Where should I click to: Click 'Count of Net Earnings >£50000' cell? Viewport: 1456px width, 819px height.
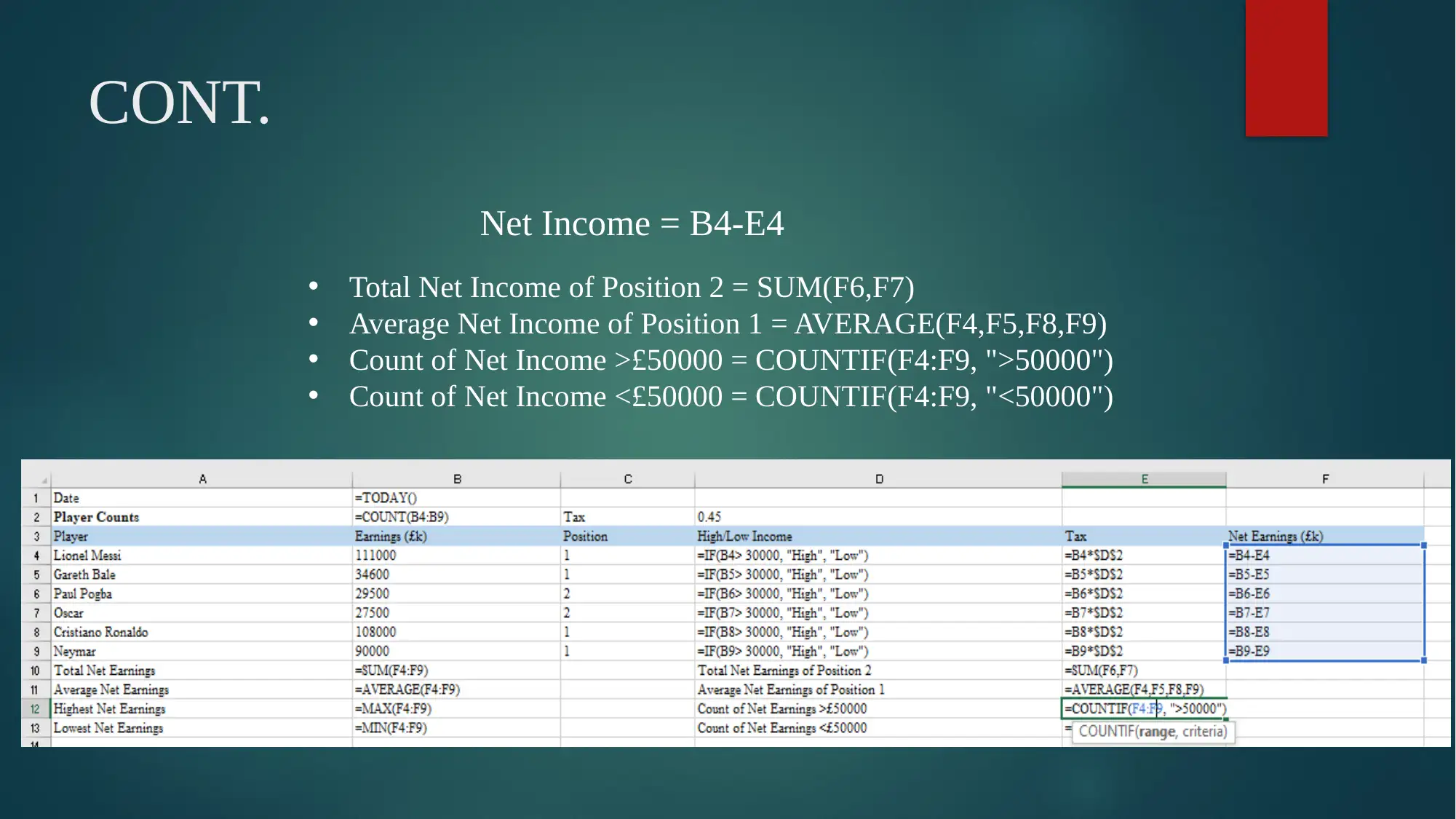point(879,709)
